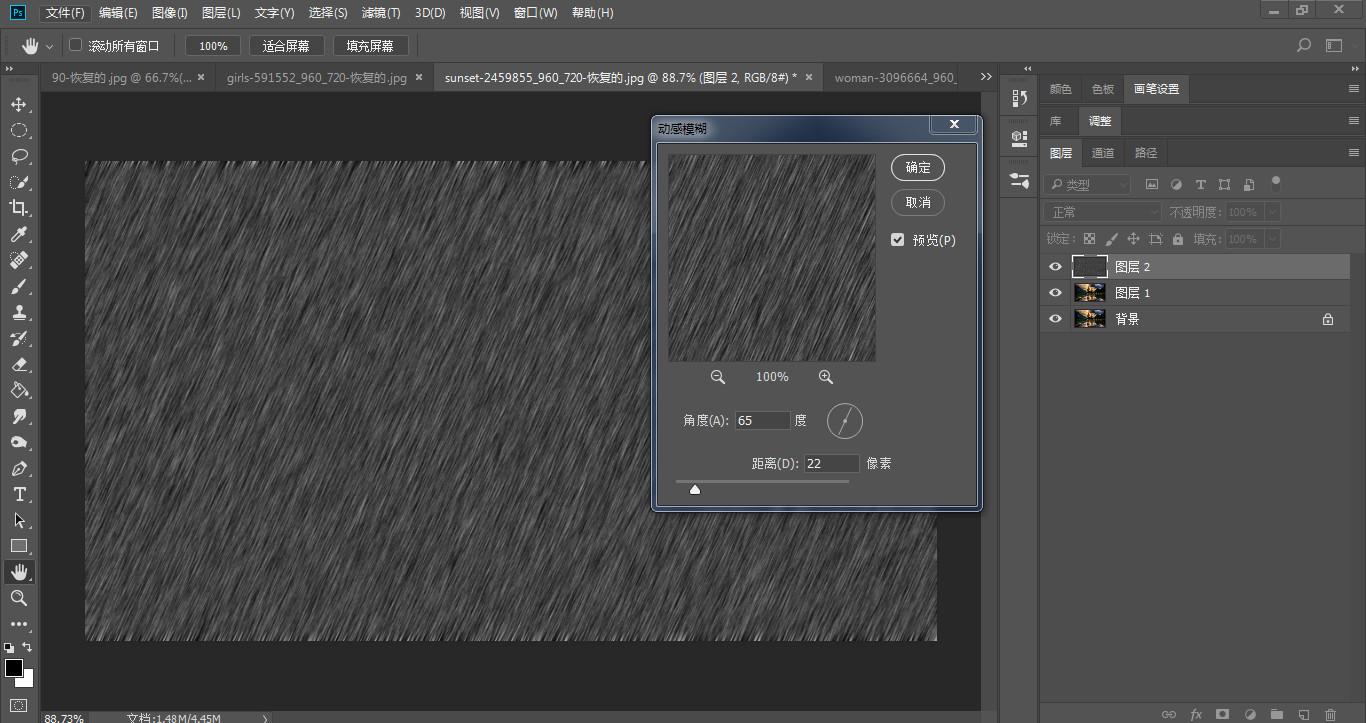Uncheck the 预览(P) preview checkbox

[897, 240]
